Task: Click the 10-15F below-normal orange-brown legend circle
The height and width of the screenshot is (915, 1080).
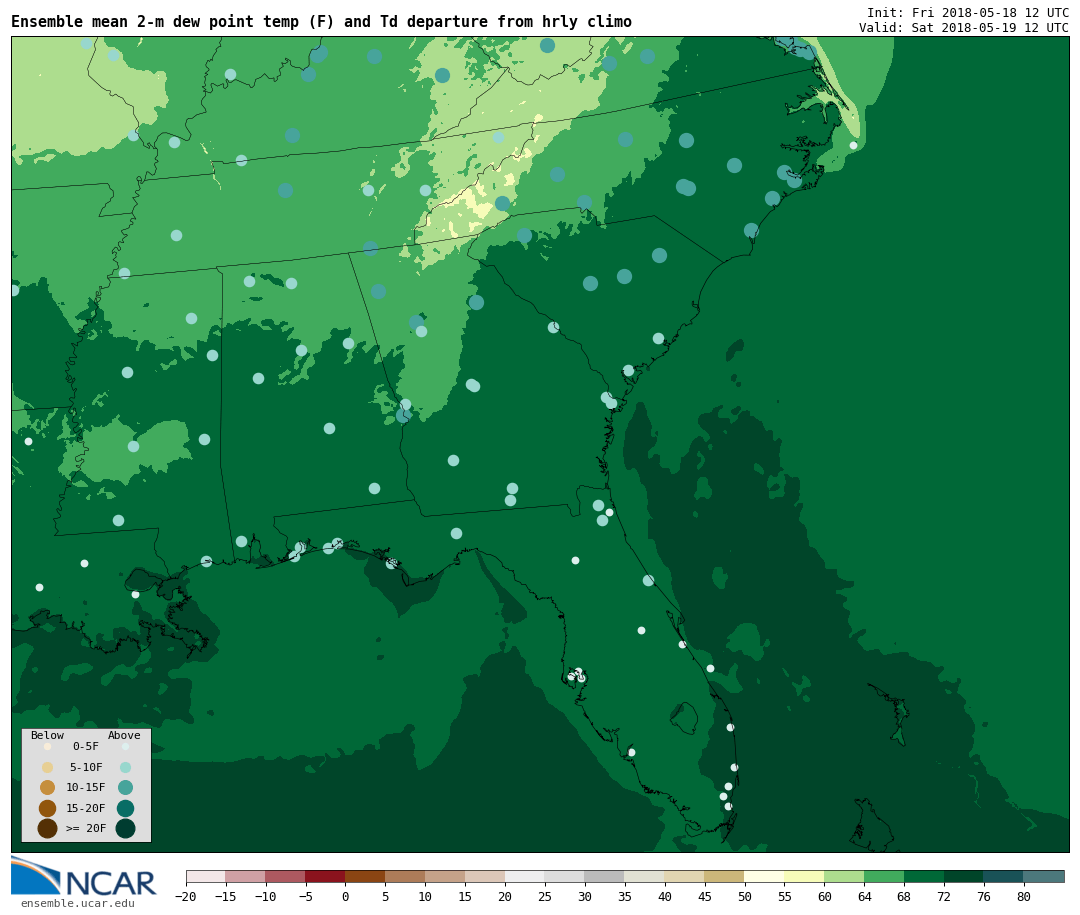Action: tap(48, 787)
